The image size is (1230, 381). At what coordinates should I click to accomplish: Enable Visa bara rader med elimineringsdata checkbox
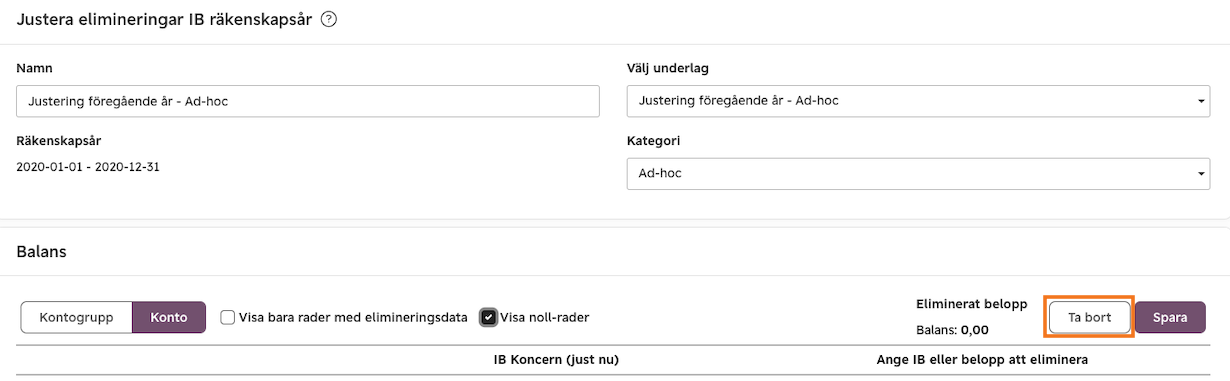pyautogui.click(x=228, y=318)
